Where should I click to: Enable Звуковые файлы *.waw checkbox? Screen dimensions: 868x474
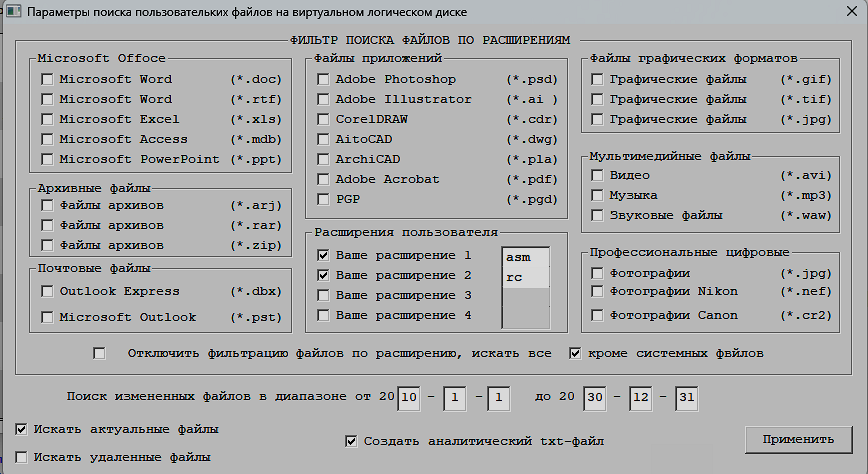click(x=597, y=215)
